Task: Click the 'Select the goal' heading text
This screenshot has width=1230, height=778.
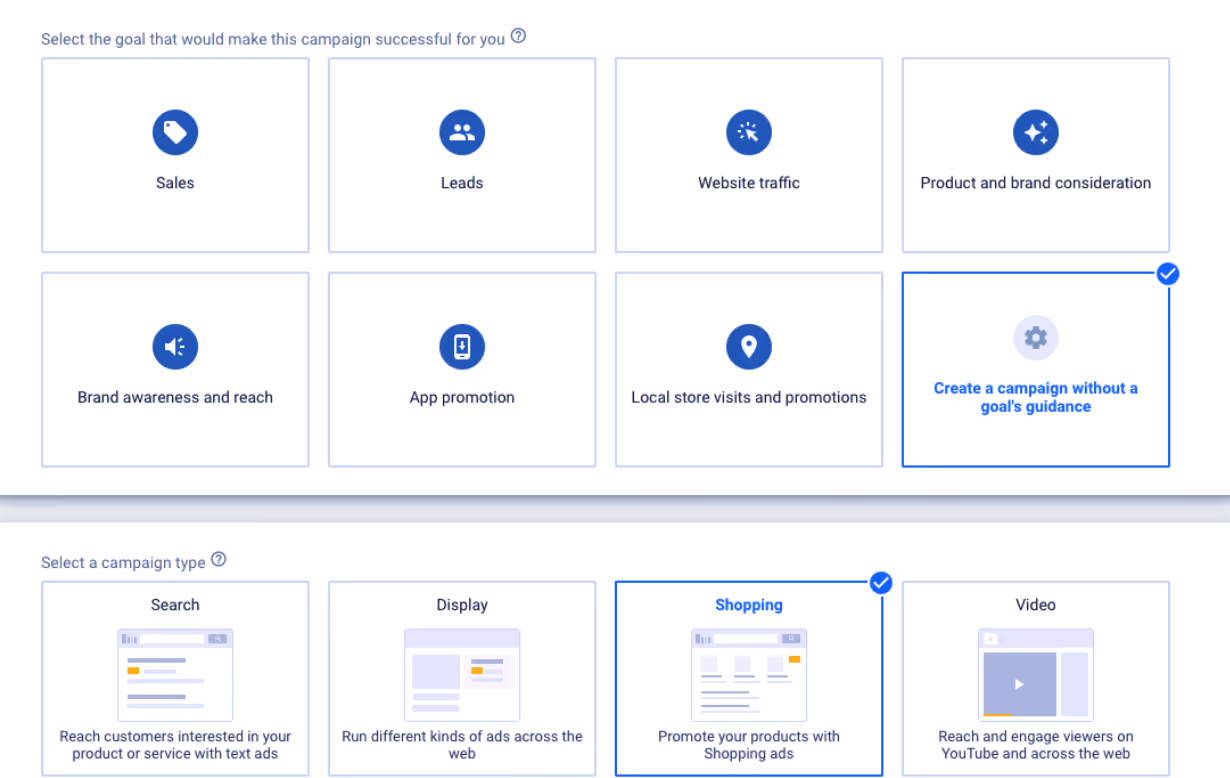Action: tap(273, 39)
